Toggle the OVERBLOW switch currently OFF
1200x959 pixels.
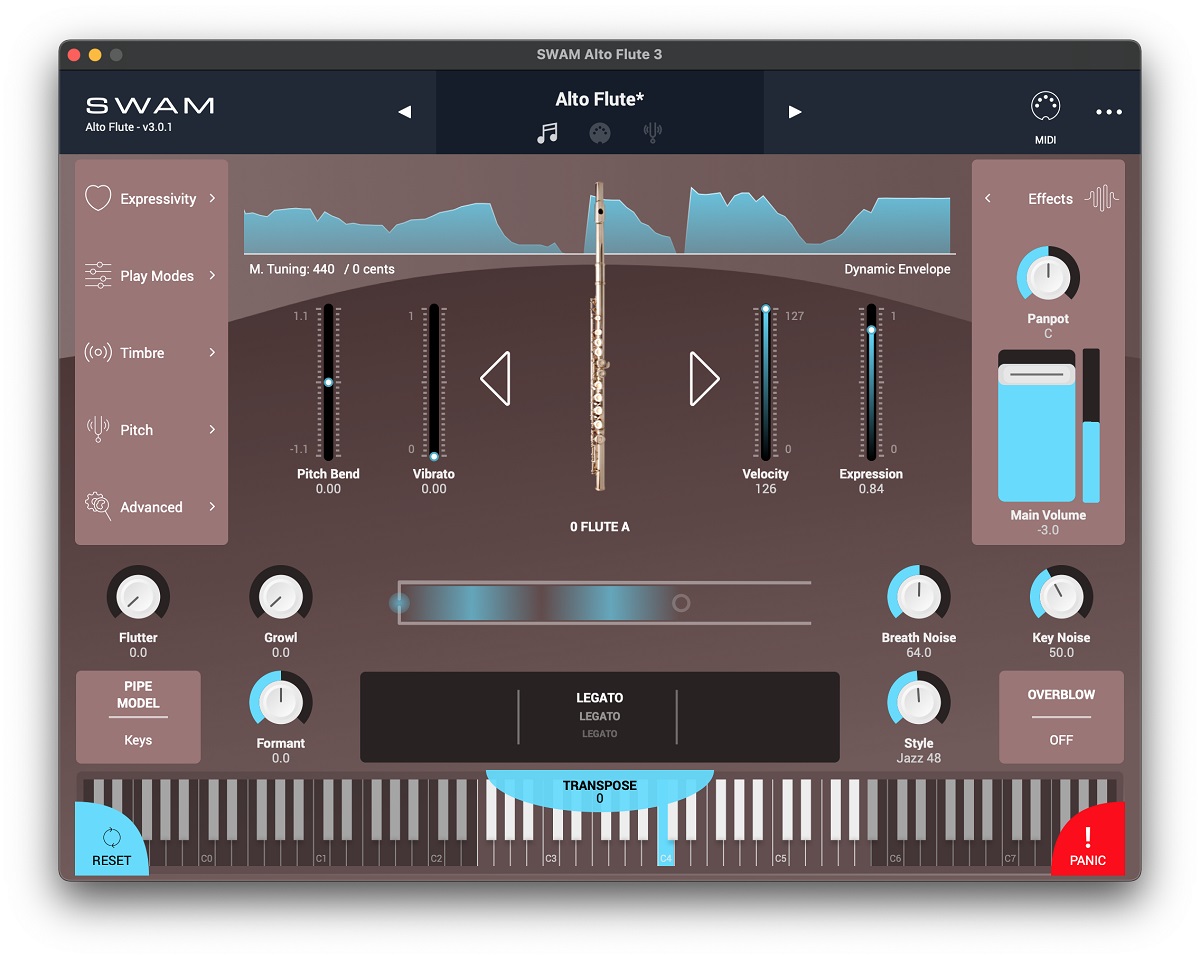pyautogui.click(x=1061, y=717)
